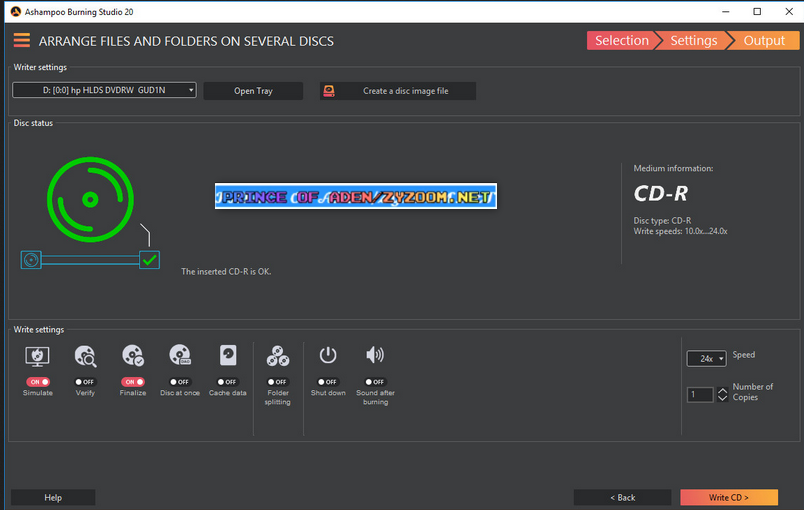Click Create a disc image file
Viewport: 804px width, 510px height.
398,91
